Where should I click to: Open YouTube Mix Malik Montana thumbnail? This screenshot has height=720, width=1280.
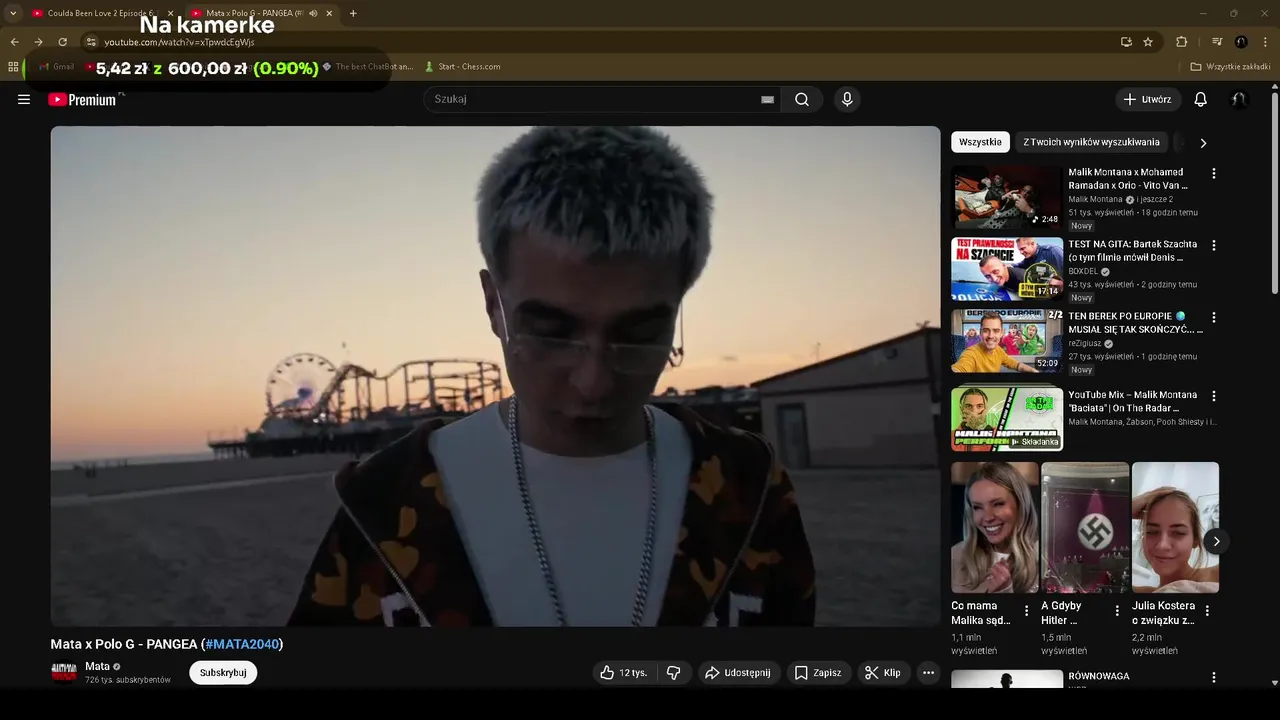[1007, 418]
